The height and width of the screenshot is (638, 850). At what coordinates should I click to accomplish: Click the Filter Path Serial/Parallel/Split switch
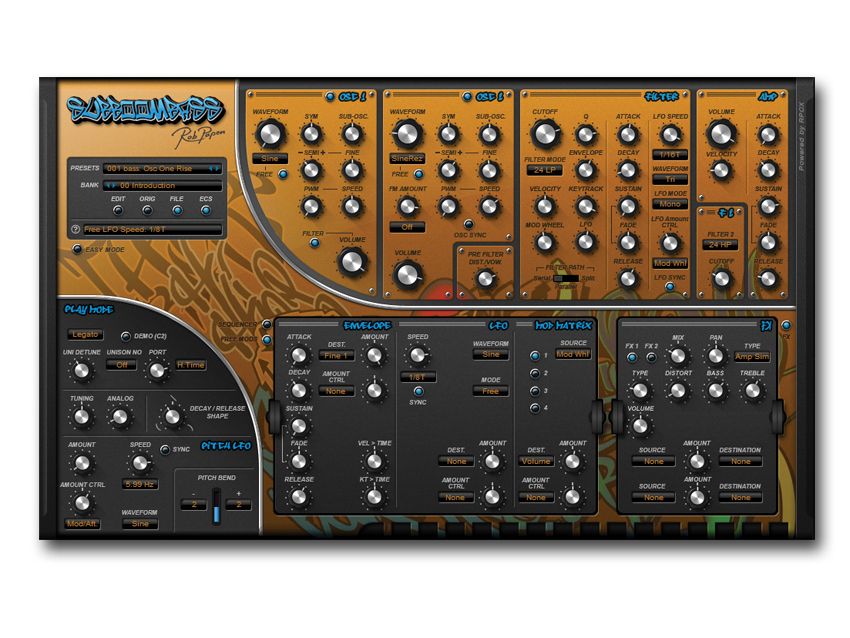coord(565,279)
